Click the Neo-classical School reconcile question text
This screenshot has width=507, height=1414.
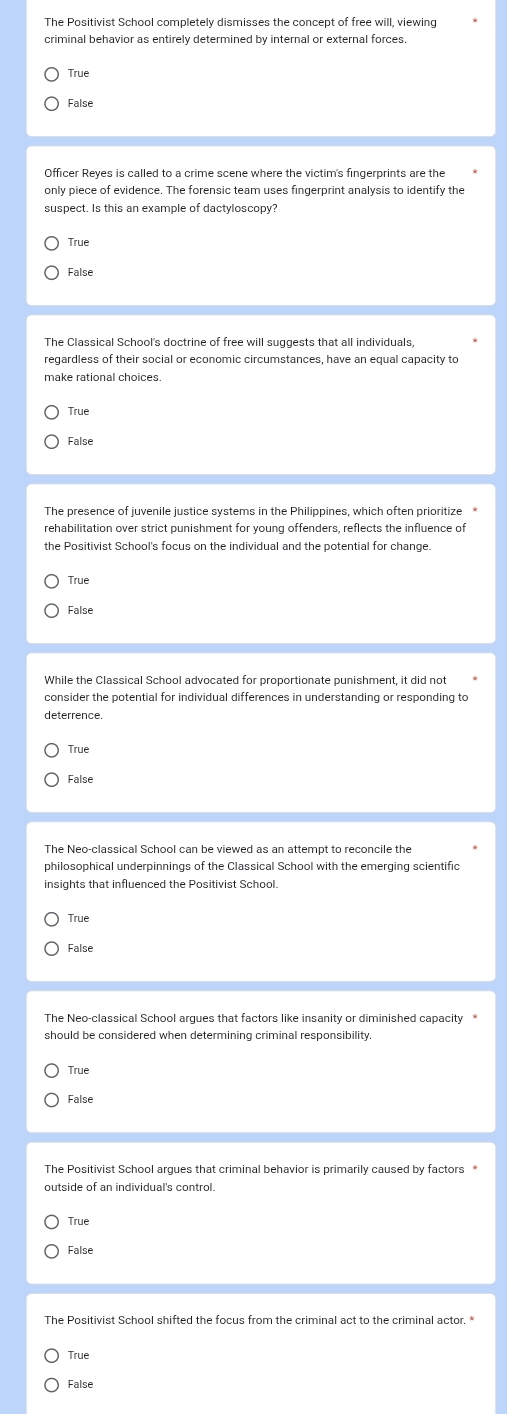point(252,867)
